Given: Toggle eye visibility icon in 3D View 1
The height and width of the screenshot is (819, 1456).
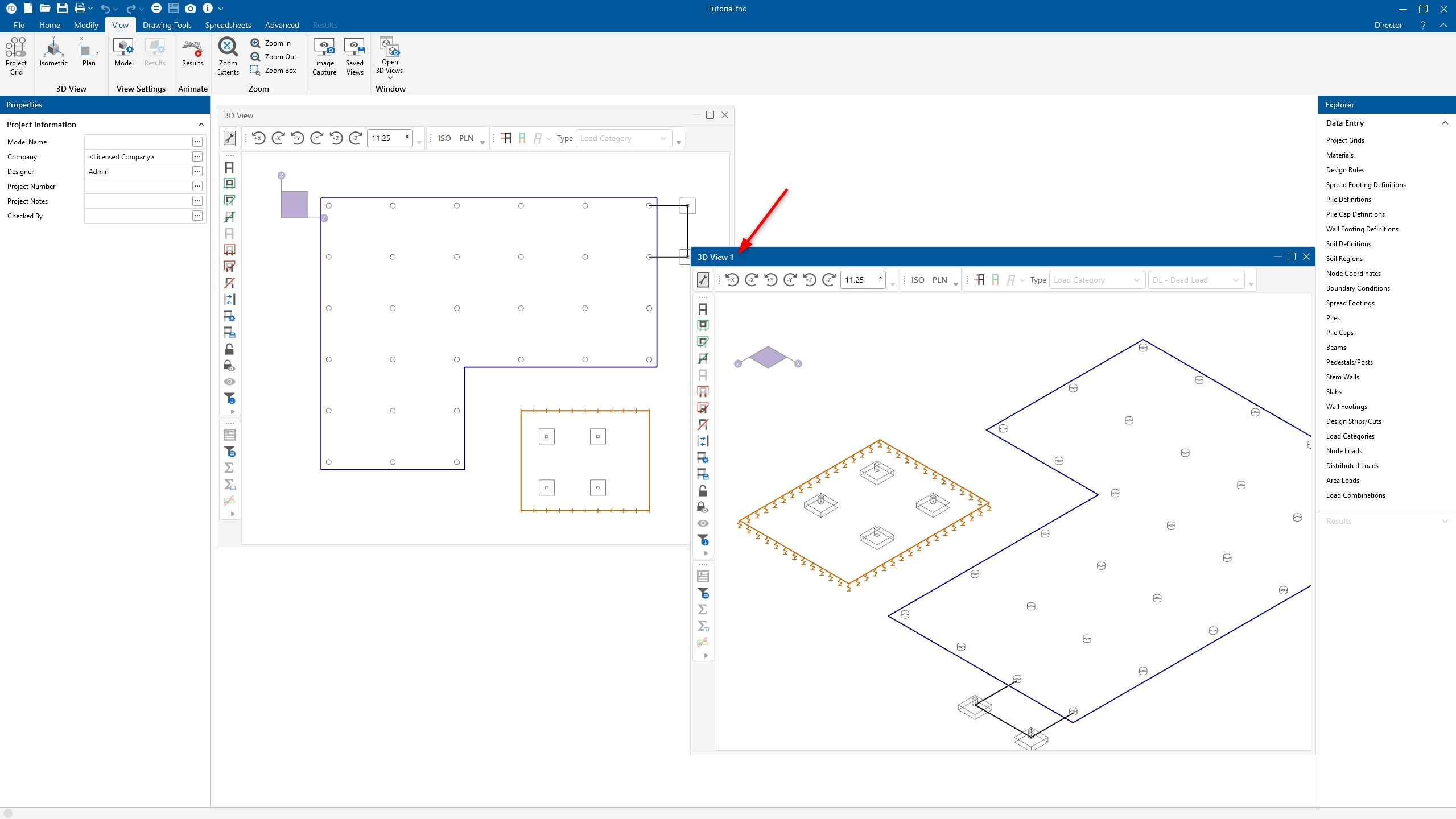Looking at the screenshot, I should click(703, 523).
